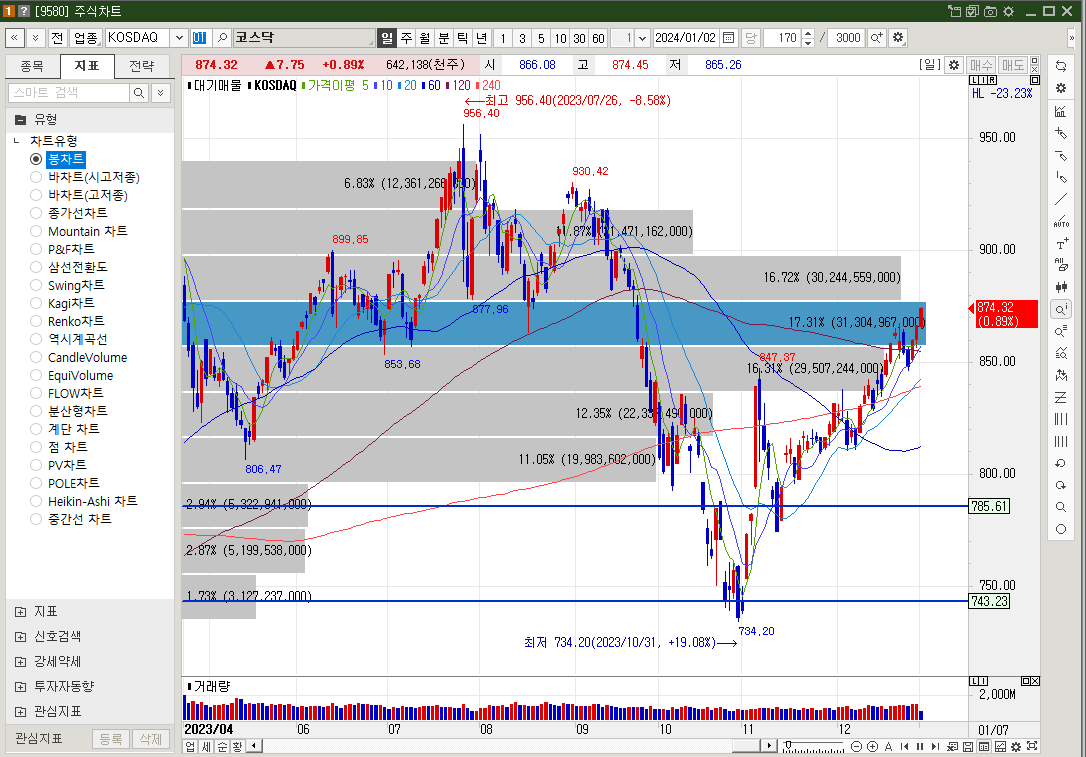Click the fullscreen chart icon at bottom right
1086x757 pixels.
click(1032, 747)
